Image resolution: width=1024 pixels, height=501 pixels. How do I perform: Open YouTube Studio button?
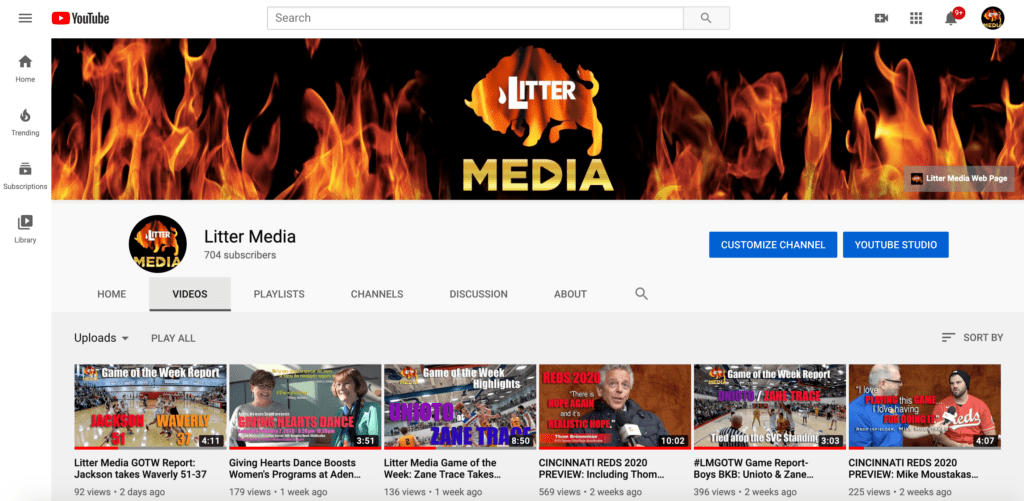(896, 245)
